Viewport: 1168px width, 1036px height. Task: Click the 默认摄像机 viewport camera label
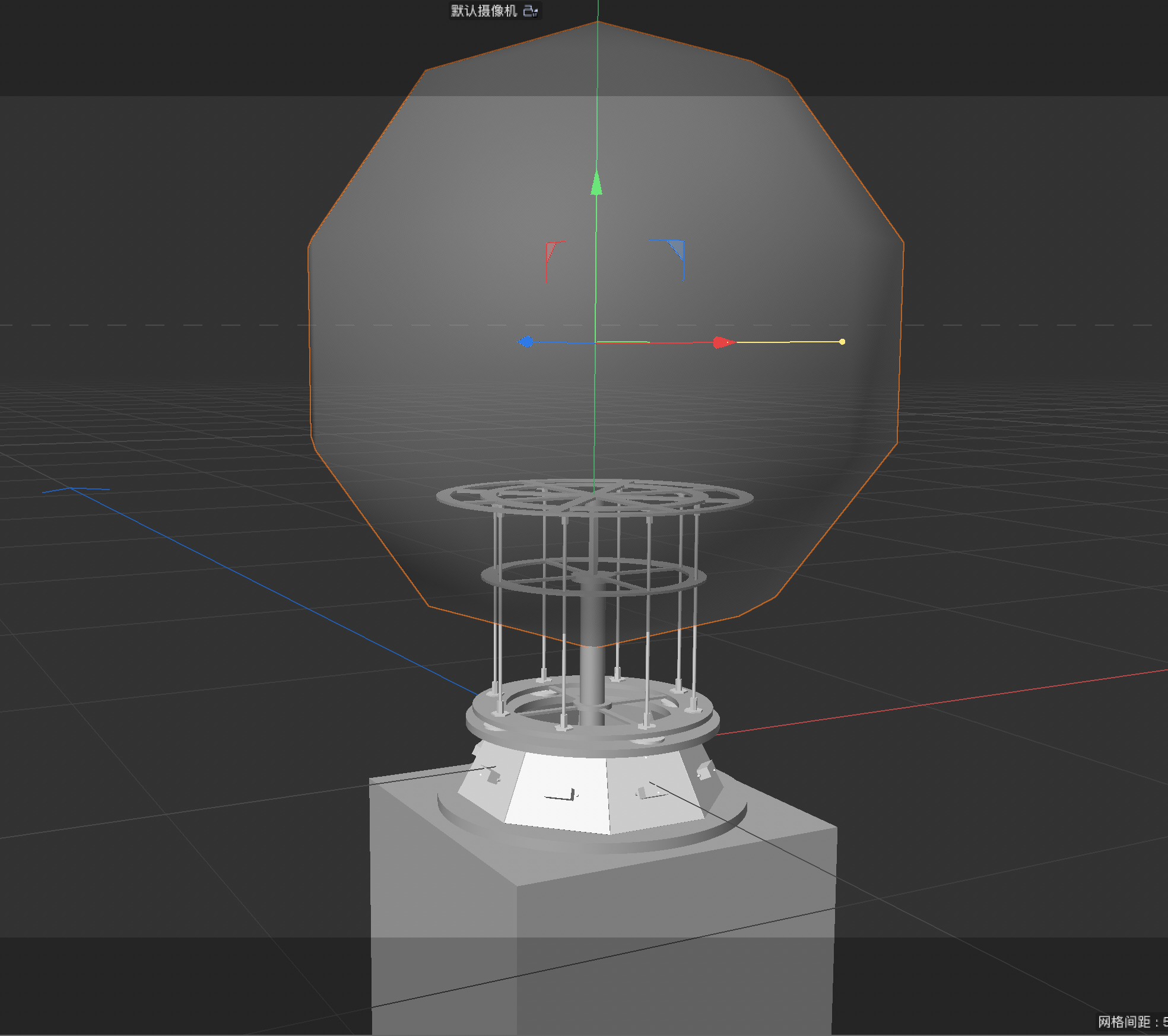484,11
